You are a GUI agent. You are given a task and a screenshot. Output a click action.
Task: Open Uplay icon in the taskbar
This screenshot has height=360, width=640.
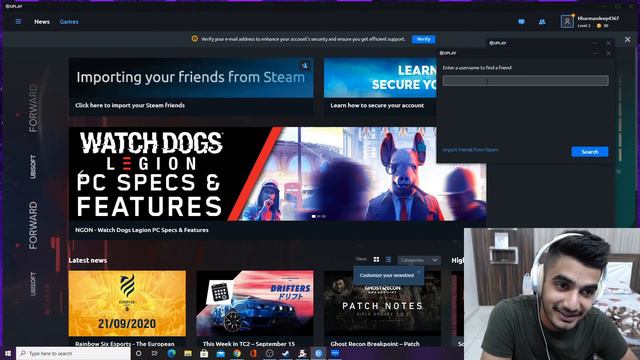pos(318,353)
